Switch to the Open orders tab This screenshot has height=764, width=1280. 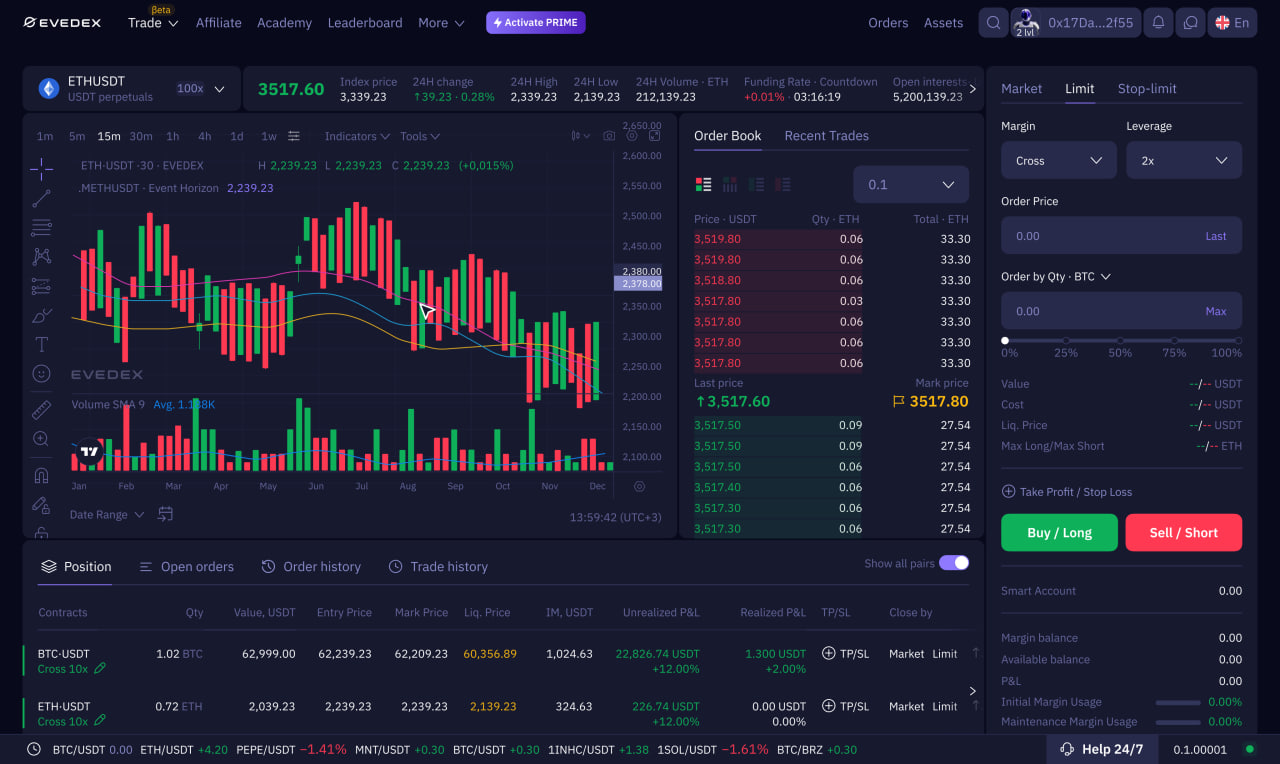[x=186, y=567]
